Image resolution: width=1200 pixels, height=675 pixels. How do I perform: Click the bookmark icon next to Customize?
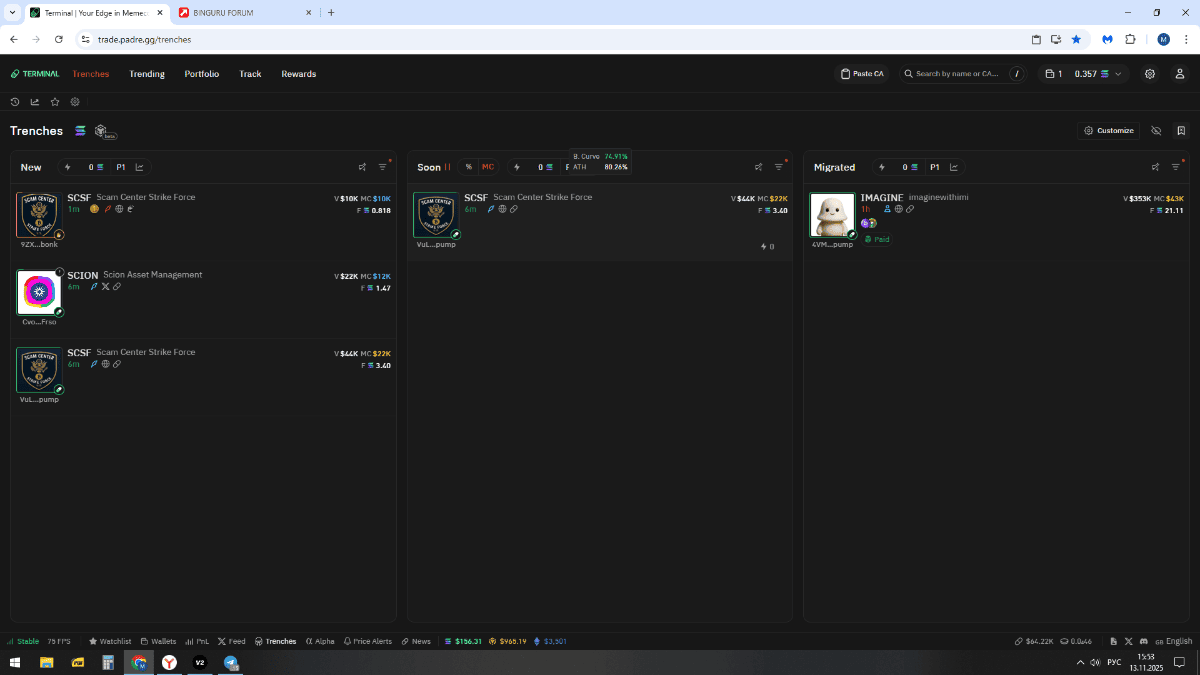(x=1181, y=131)
